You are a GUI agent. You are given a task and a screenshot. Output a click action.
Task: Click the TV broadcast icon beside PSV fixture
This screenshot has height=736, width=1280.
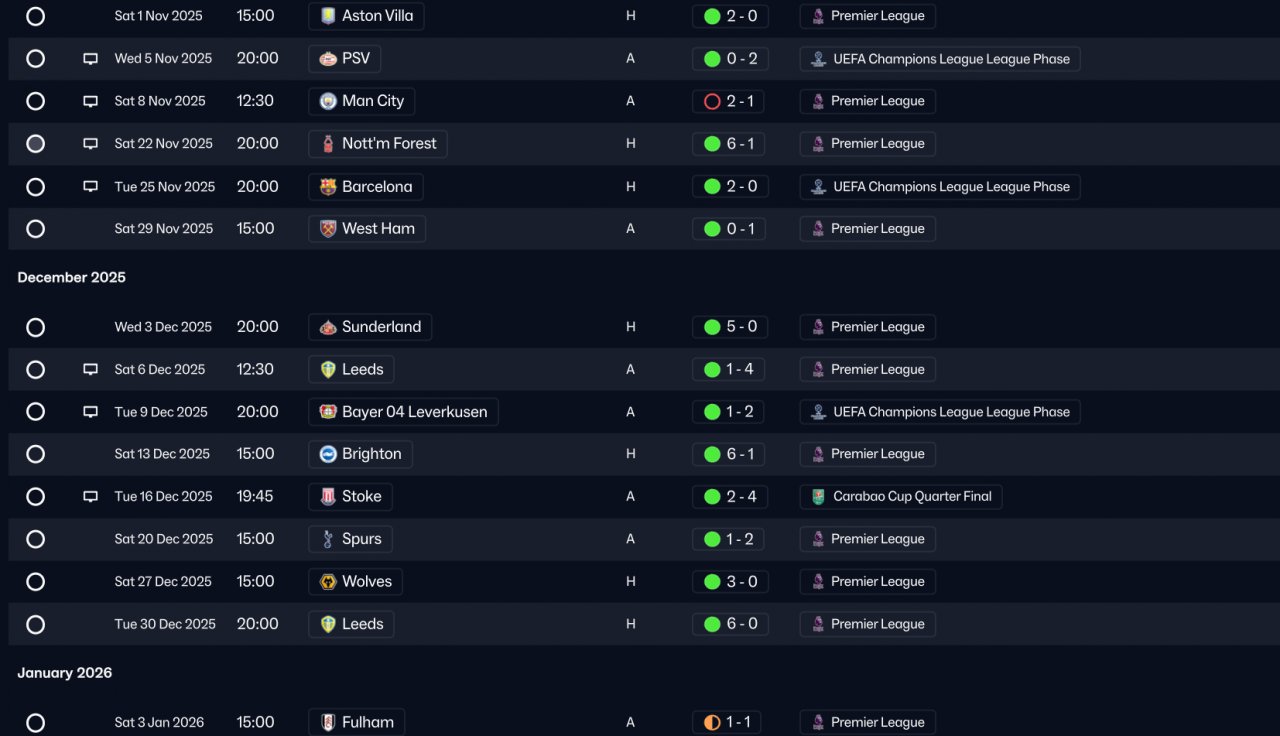tap(91, 59)
